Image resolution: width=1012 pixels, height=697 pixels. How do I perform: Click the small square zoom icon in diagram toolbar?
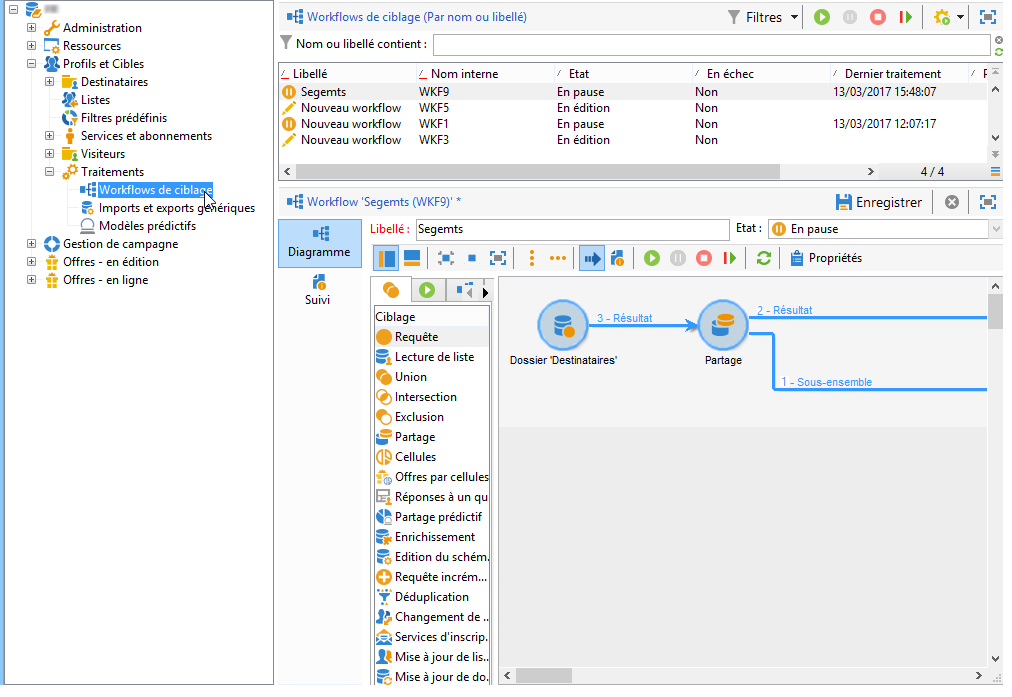[472, 258]
